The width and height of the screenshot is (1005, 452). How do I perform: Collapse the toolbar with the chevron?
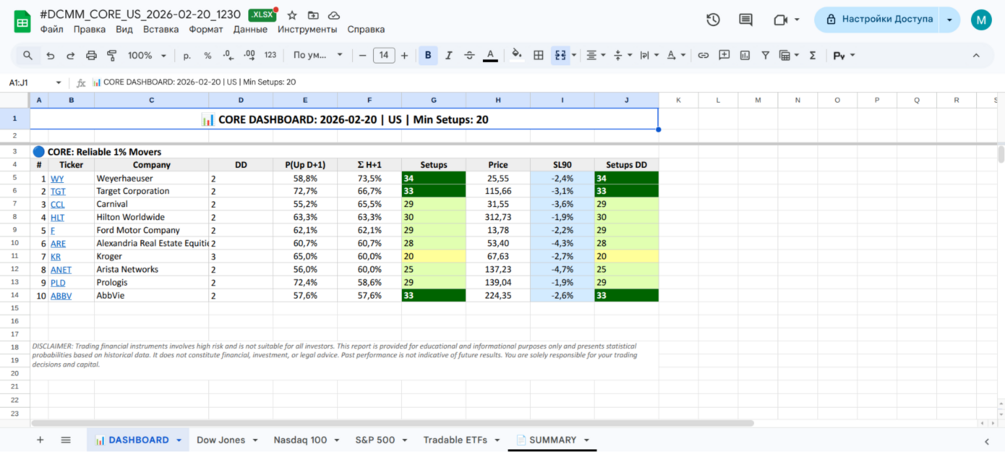[x=976, y=56]
